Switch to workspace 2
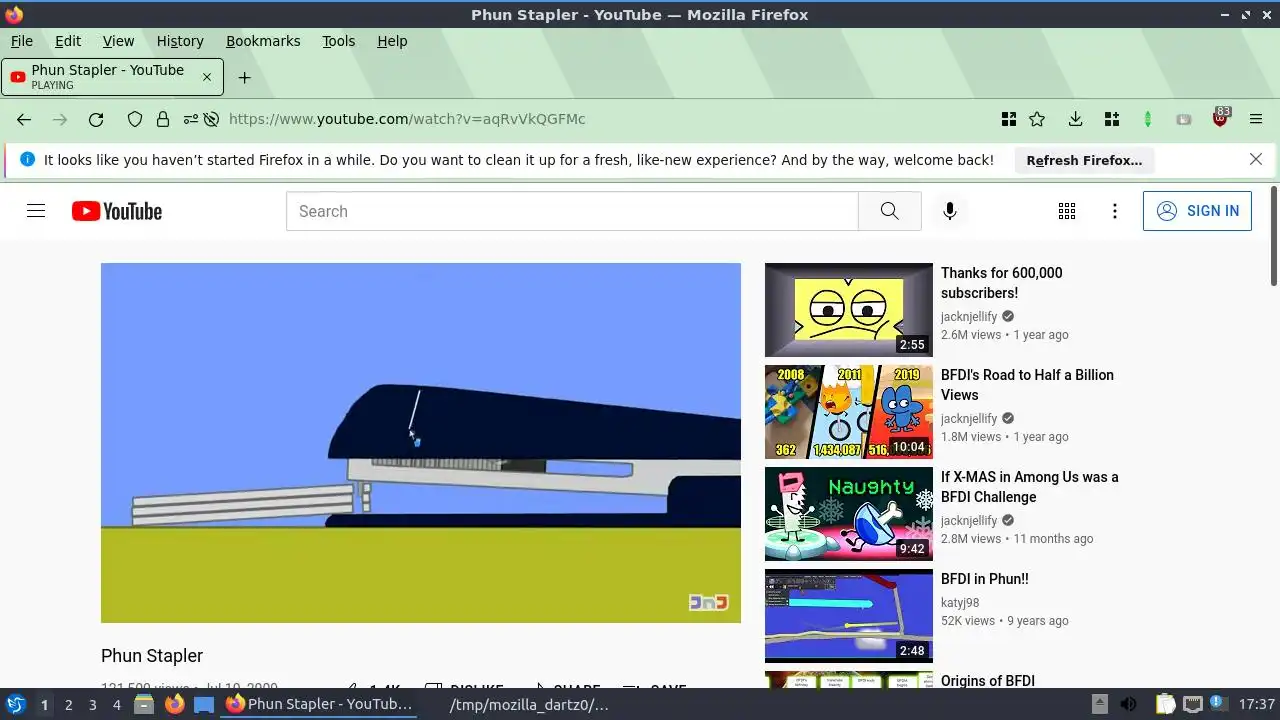This screenshot has width=1280, height=720. click(x=68, y=705)
